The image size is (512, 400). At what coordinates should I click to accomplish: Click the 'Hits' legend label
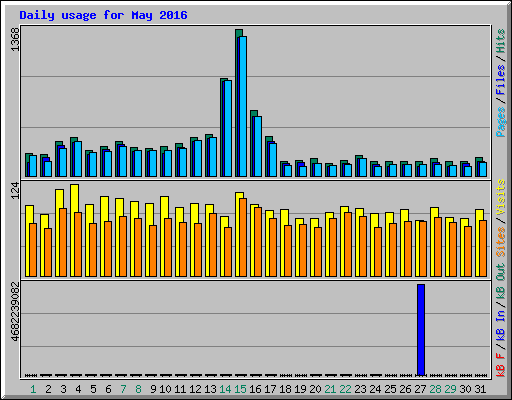point(500,41)
